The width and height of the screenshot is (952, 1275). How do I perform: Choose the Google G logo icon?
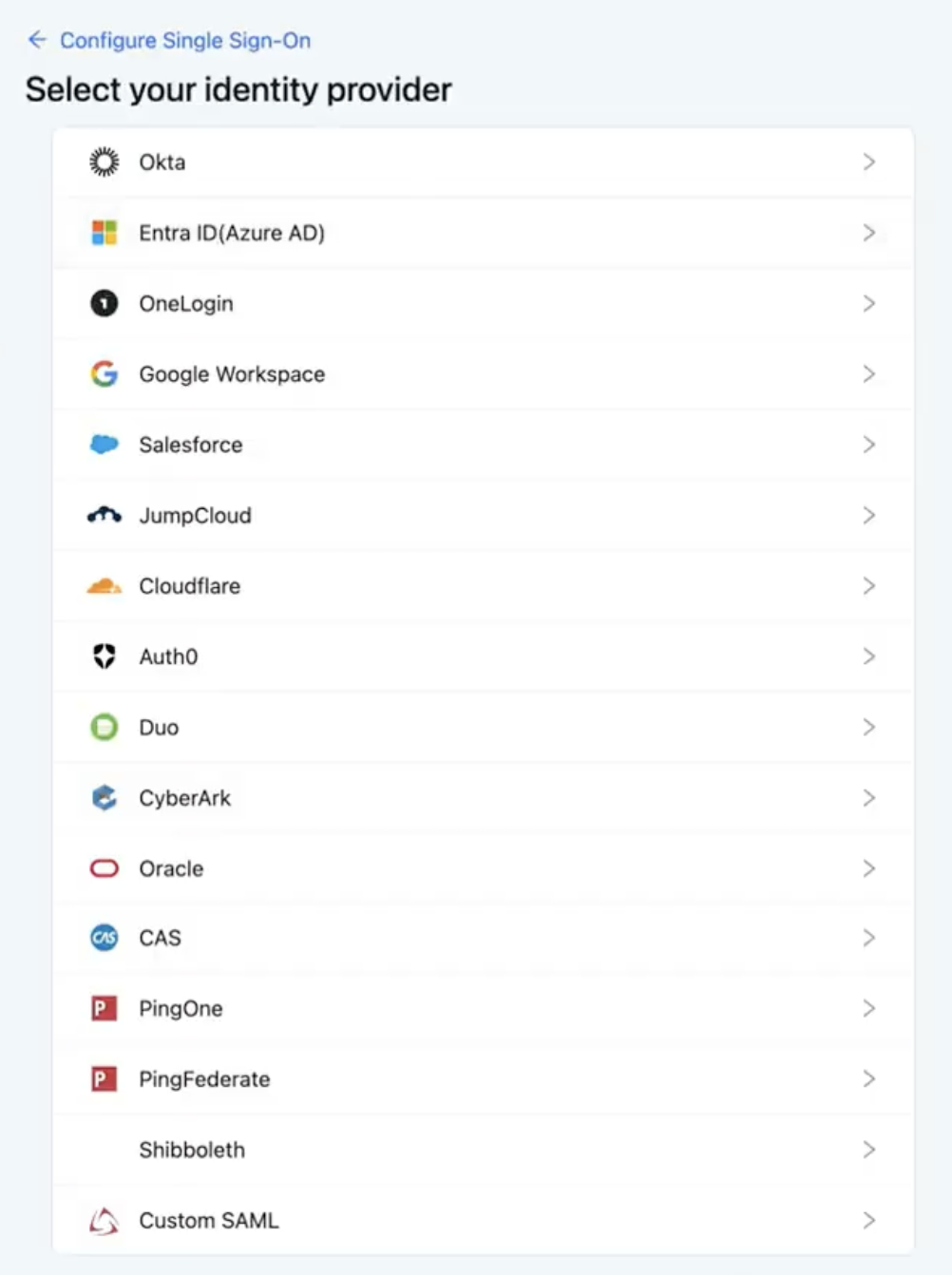pyautogui.click(x=104, y=373)
